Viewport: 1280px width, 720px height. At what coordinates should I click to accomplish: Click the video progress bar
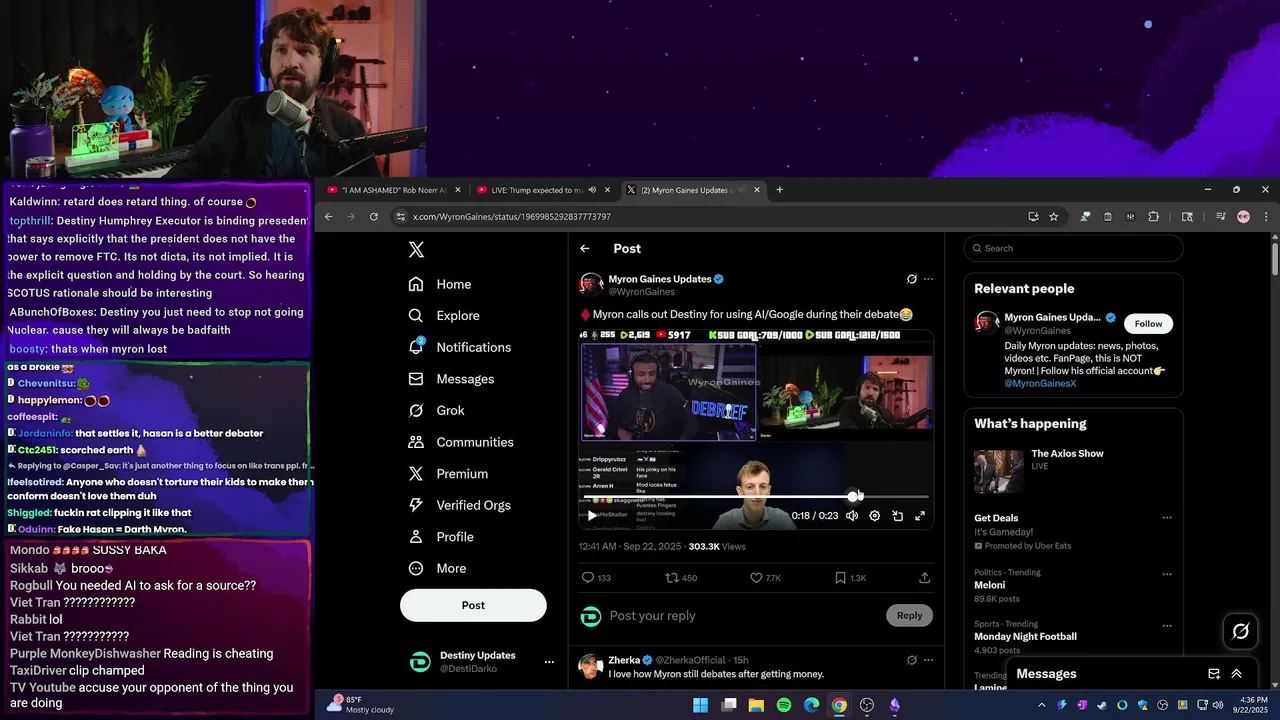(756, 497)
